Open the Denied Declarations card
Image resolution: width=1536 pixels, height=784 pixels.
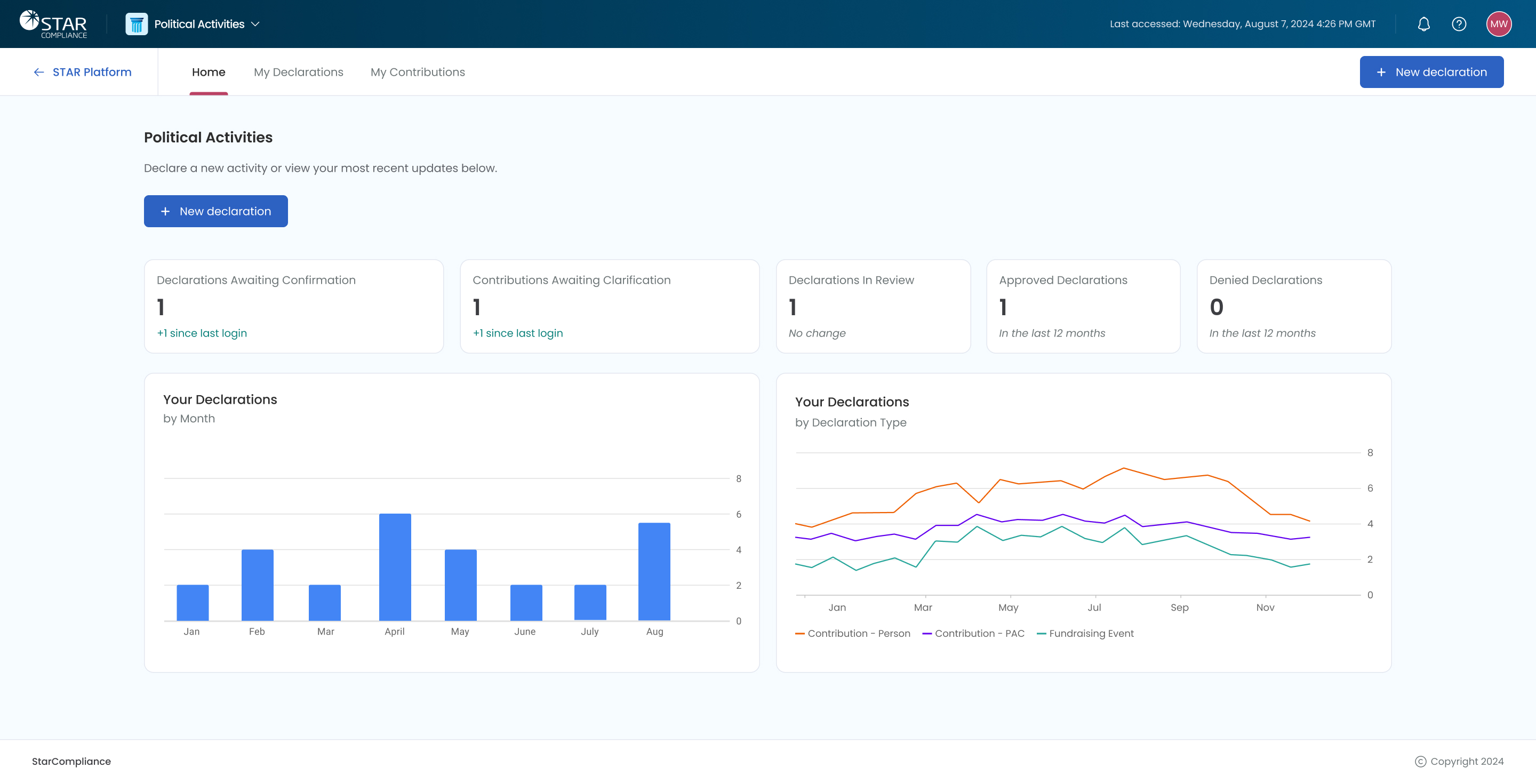(x=1293, y=306)
